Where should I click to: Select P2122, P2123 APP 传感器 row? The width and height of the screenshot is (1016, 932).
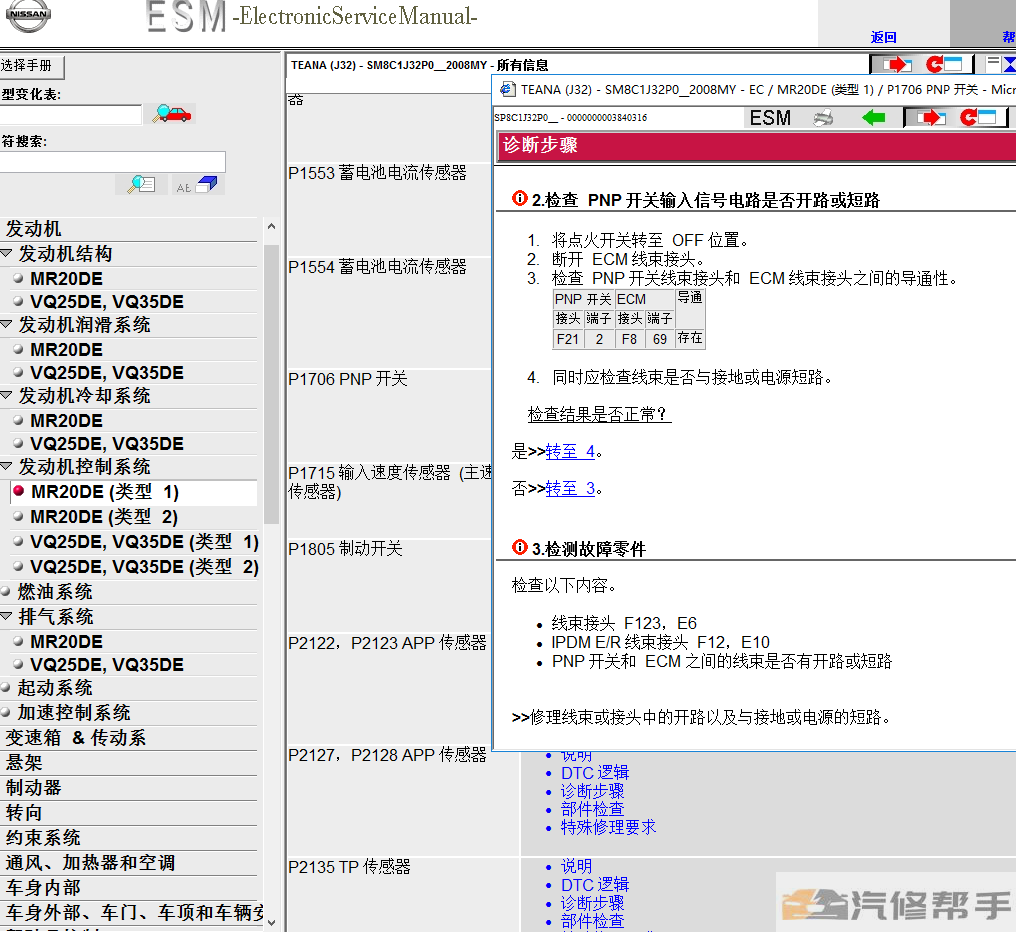[x=387, y=643]
